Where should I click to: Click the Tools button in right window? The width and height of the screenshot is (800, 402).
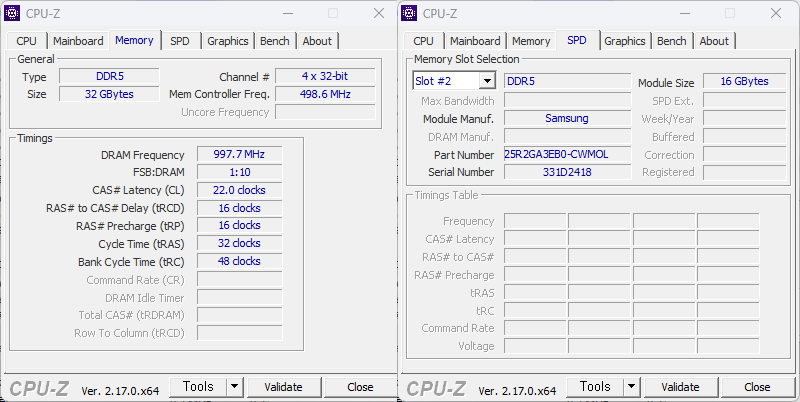tap(595, 387)
